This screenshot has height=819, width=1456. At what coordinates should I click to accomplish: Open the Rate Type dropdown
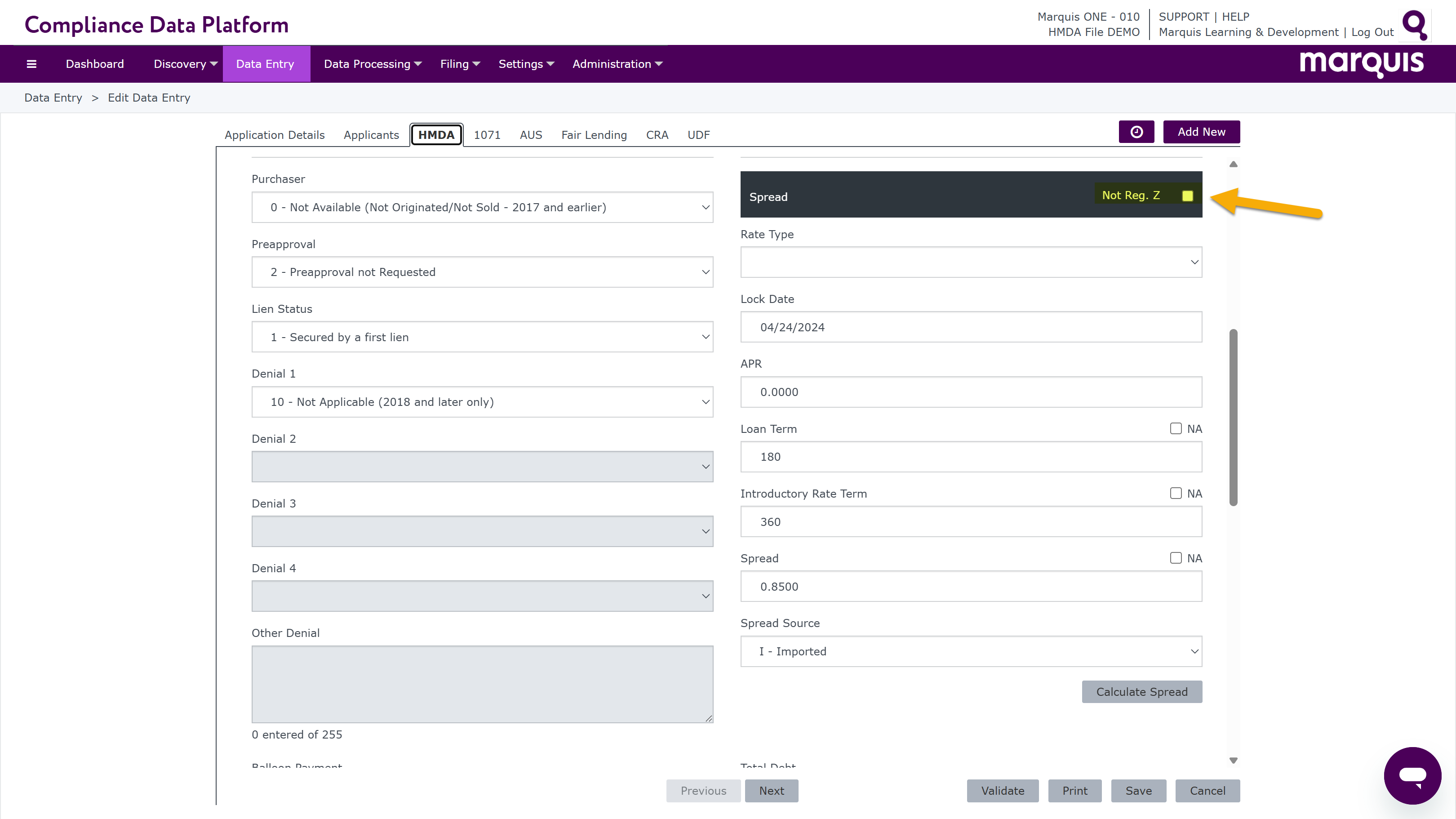coord(971,262)
